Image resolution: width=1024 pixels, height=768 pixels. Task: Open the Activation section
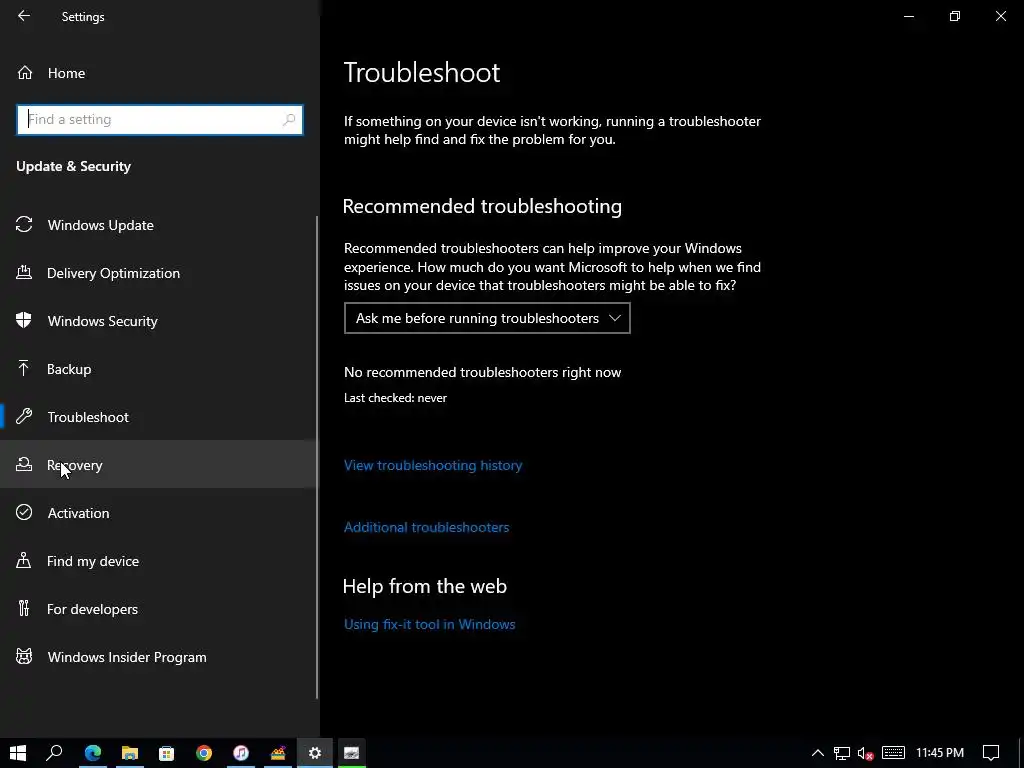[159, 513]
